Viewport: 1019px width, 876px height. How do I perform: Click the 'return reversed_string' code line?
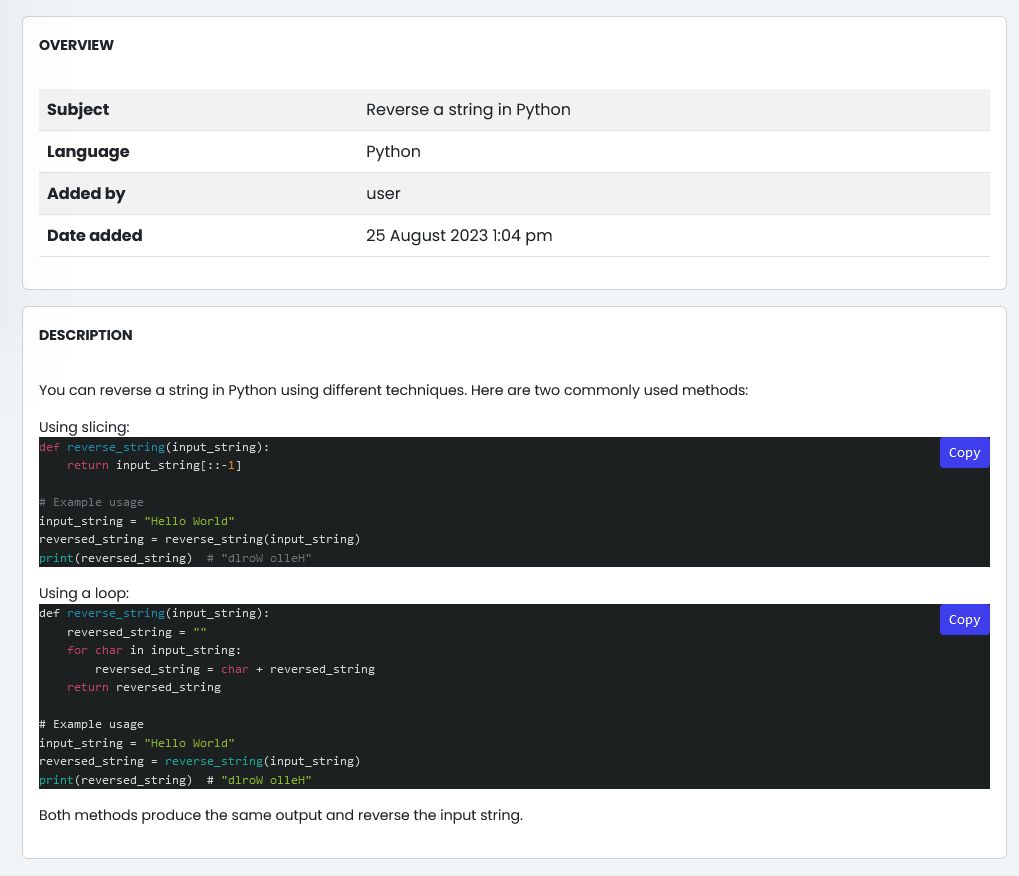pos(144,688)
